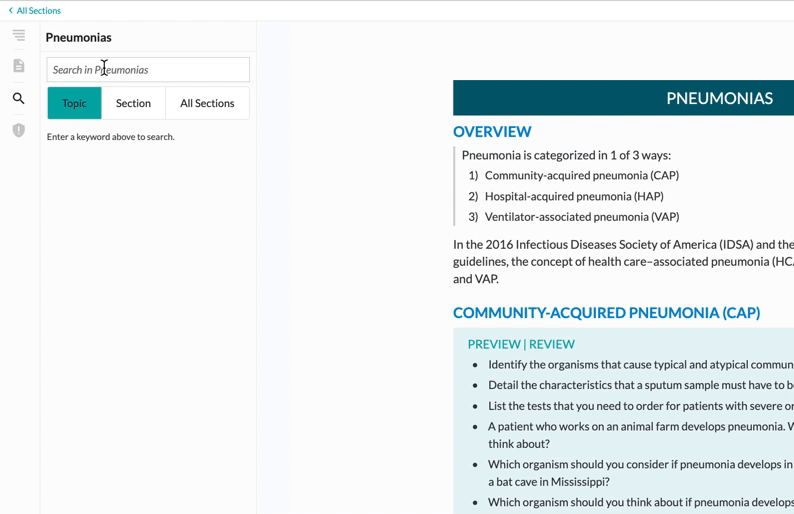Click 'Pneumonia is categorized in 1 of 3 ways'
The height and width of the screenshot is (514, 794).
pyautogui.click(x=566, y=155)
